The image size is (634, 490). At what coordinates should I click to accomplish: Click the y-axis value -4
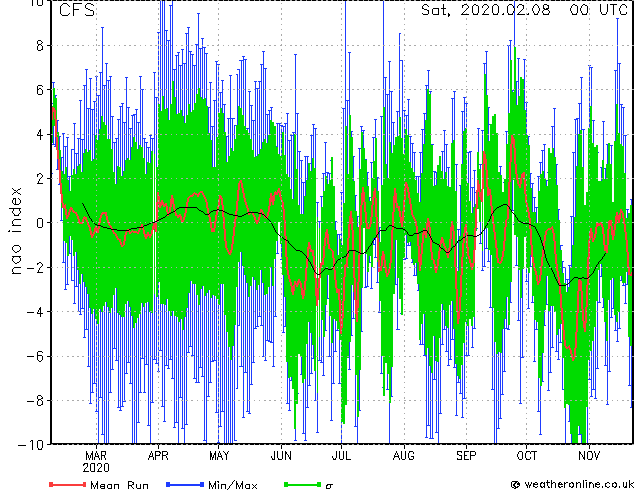pos(35,312)
